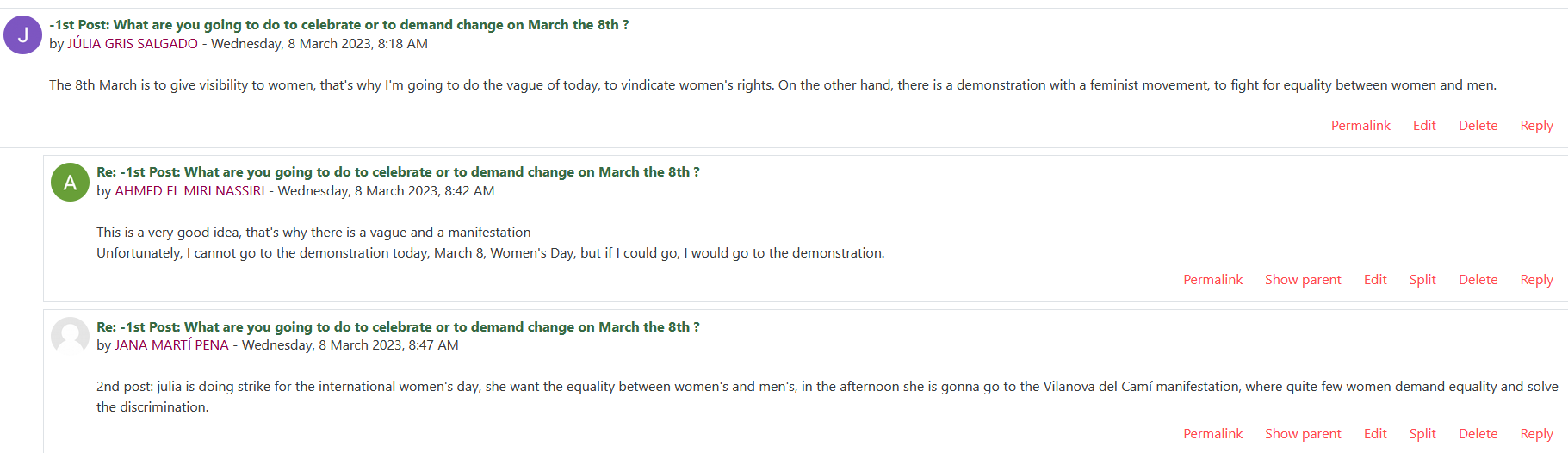Image resolution: width=1568 pixels, height=453 pixels.
Task: Reply to Ahmed's post
Action: point(1536,280)
